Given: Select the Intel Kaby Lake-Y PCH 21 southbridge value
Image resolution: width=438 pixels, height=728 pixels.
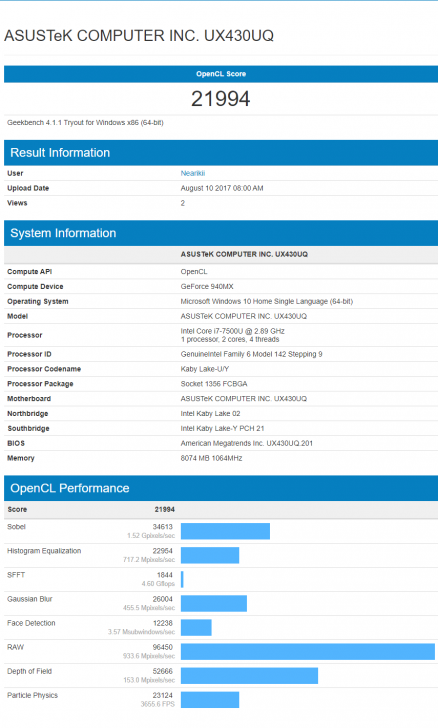Looking at the screenshot, I should click(222, 428).
